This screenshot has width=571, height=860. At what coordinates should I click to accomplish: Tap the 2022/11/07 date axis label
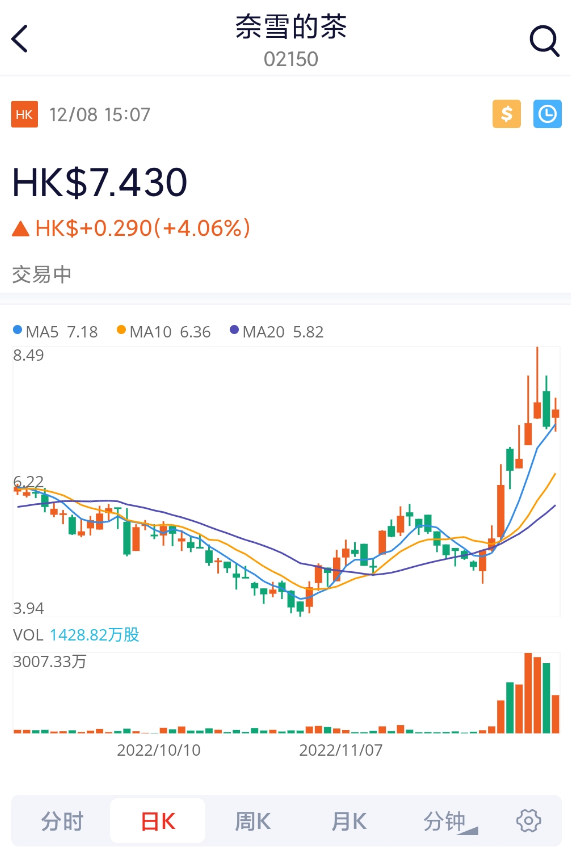coord(341,750)
